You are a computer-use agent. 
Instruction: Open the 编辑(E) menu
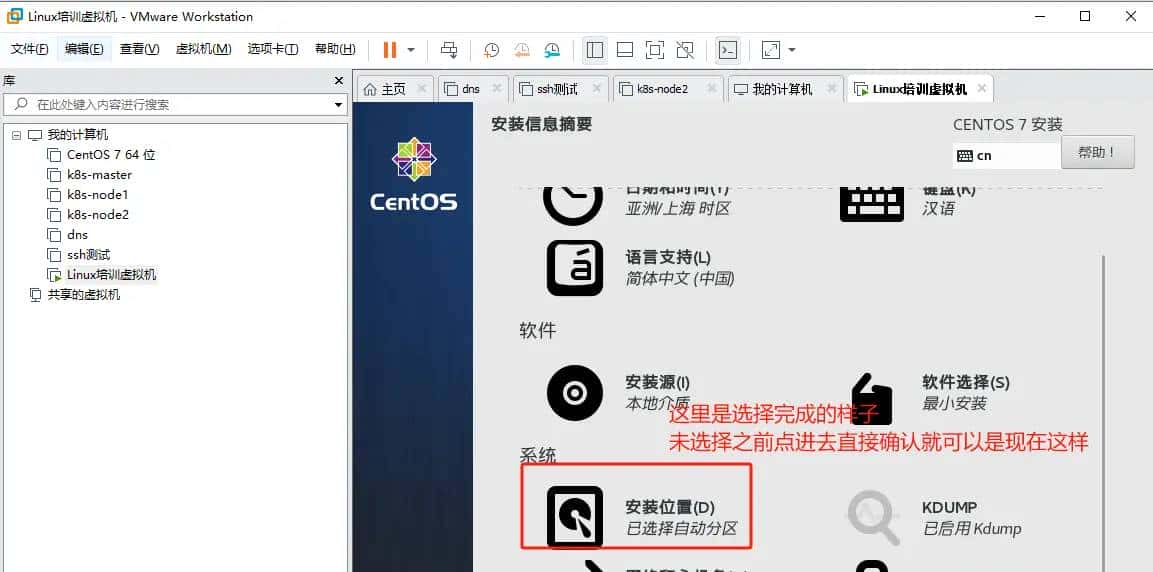[84, 49]
